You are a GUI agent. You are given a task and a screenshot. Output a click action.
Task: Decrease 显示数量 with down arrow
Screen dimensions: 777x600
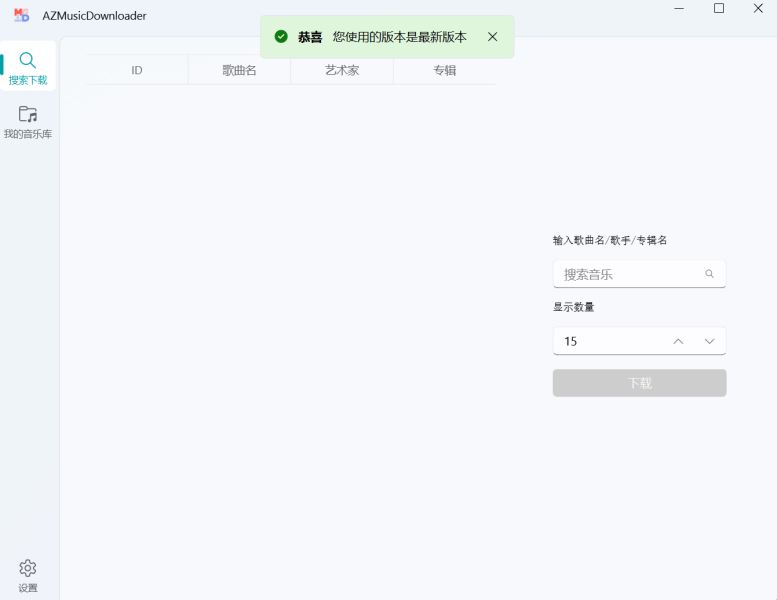click(x=710, y=341)
